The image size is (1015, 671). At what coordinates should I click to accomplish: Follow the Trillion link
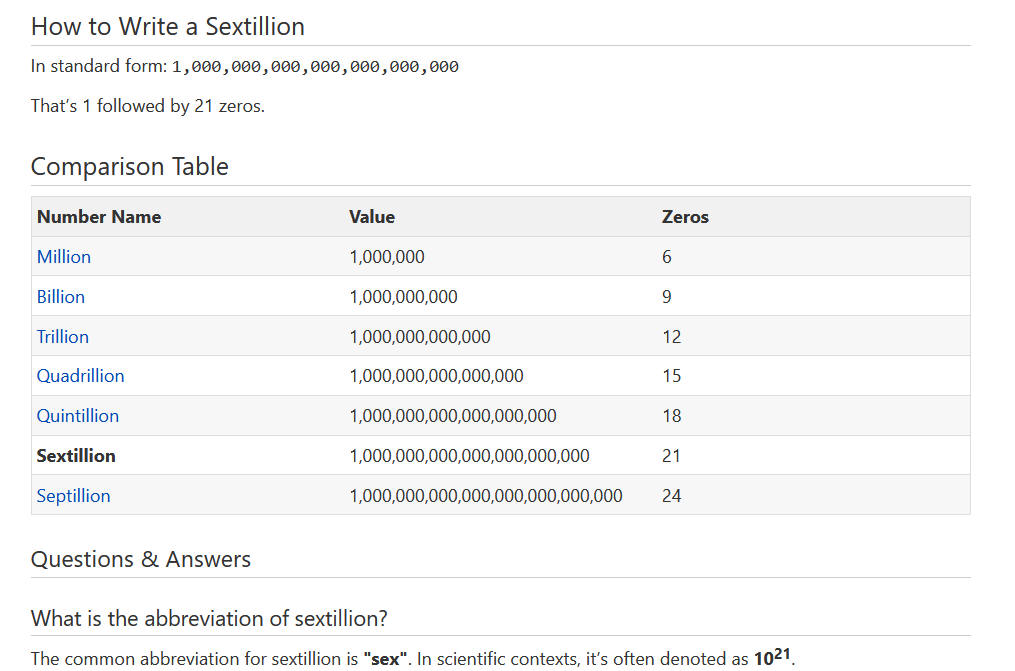63,337
